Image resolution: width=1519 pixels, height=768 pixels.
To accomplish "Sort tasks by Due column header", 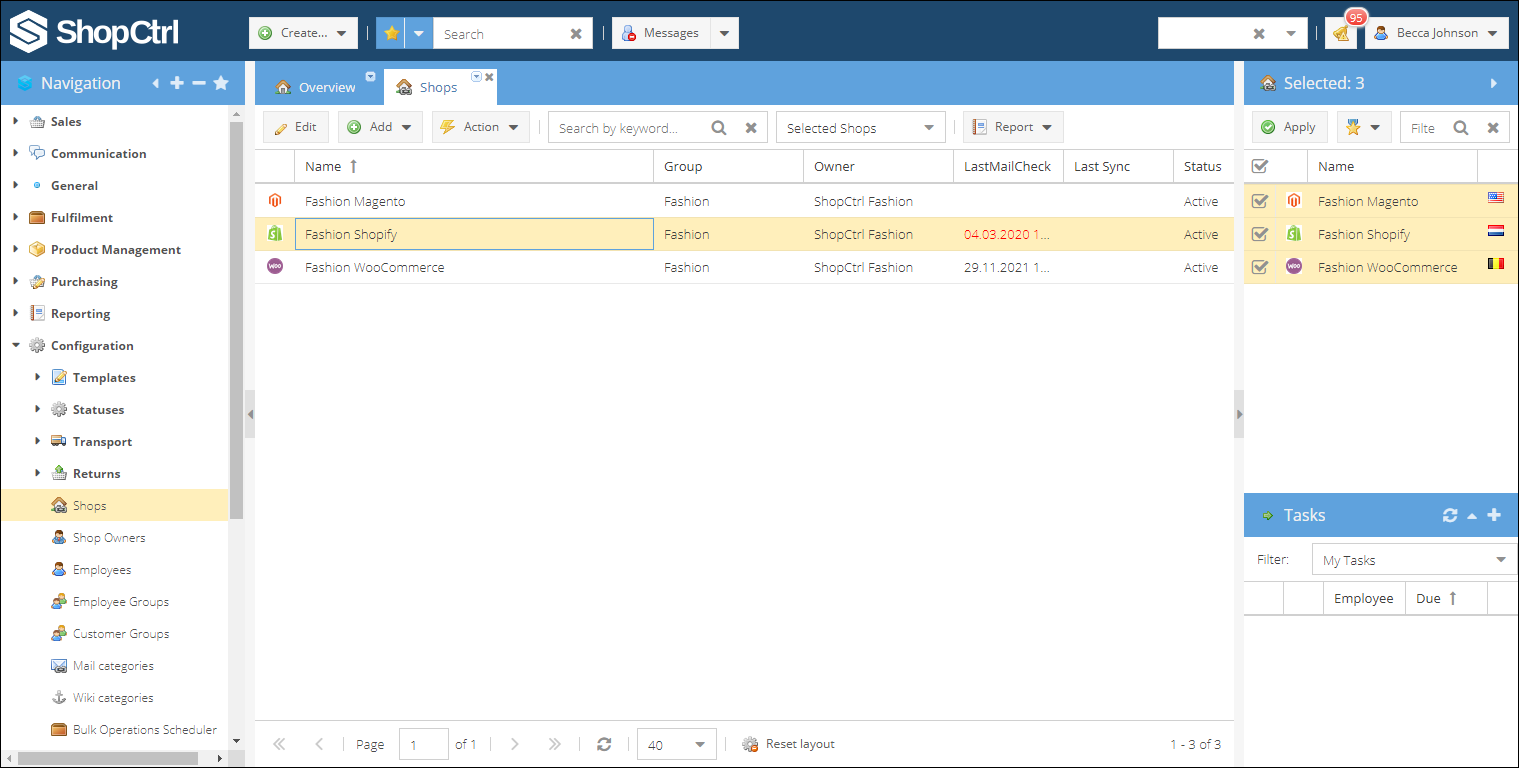I will click(x=1446, y=598).
